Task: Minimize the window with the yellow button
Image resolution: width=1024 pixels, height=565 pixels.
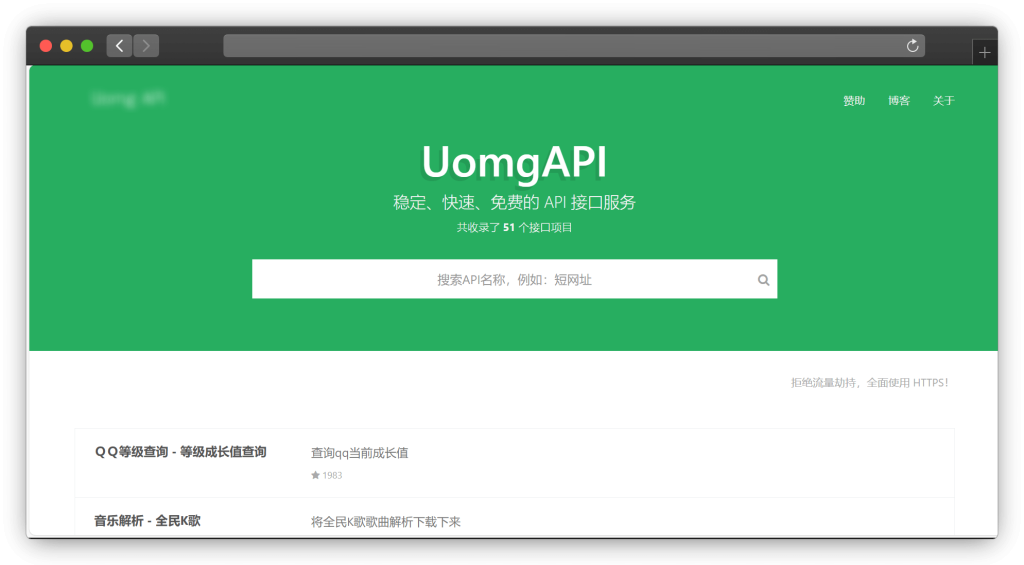Action: click(x=66, y=46)
